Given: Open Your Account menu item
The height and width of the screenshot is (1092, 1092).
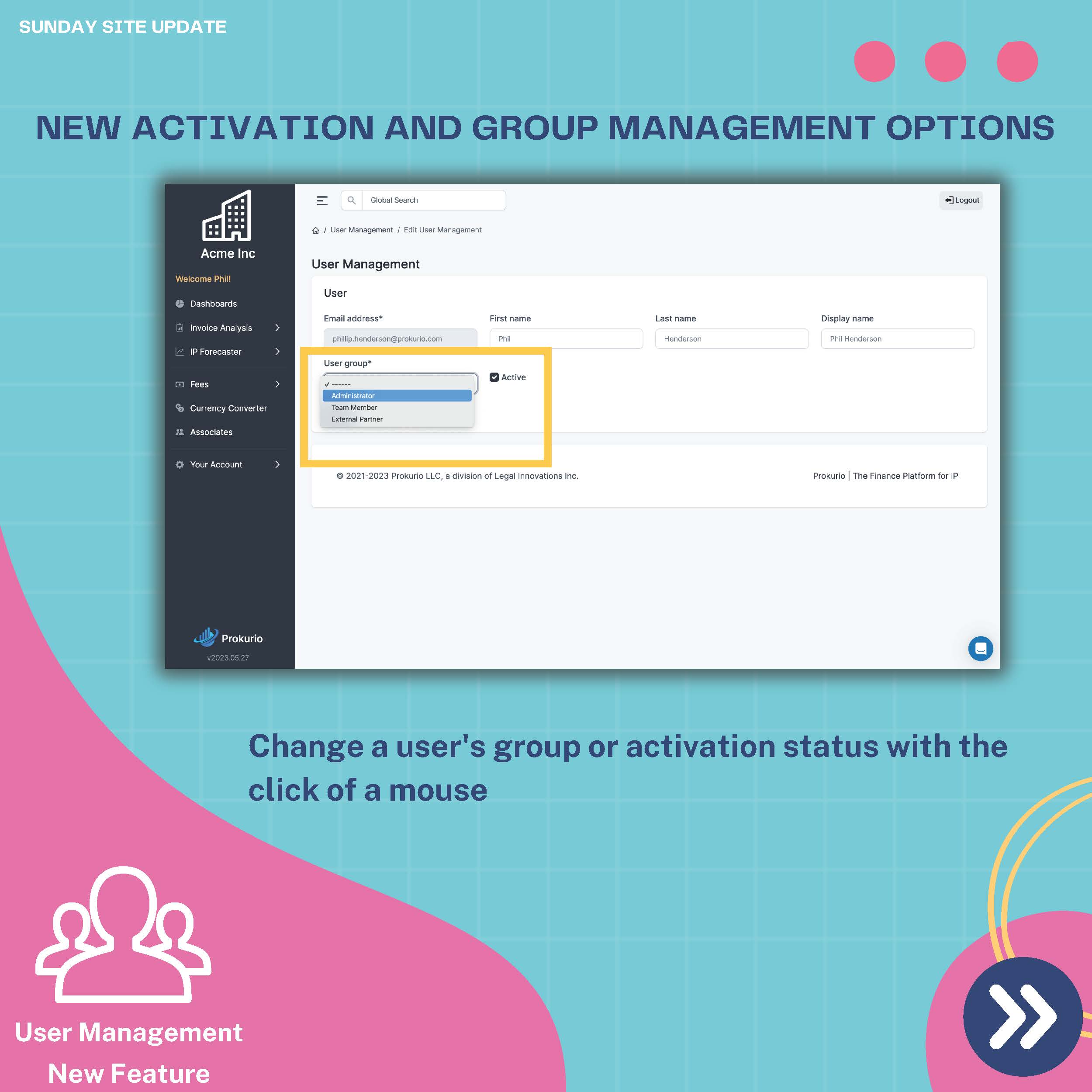Looking at the screenshot, I should tap(216, 465).
